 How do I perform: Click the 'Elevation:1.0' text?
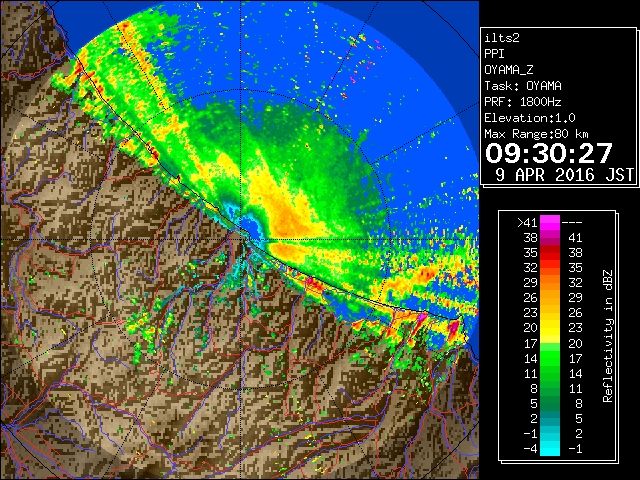(x=530, y=118)
